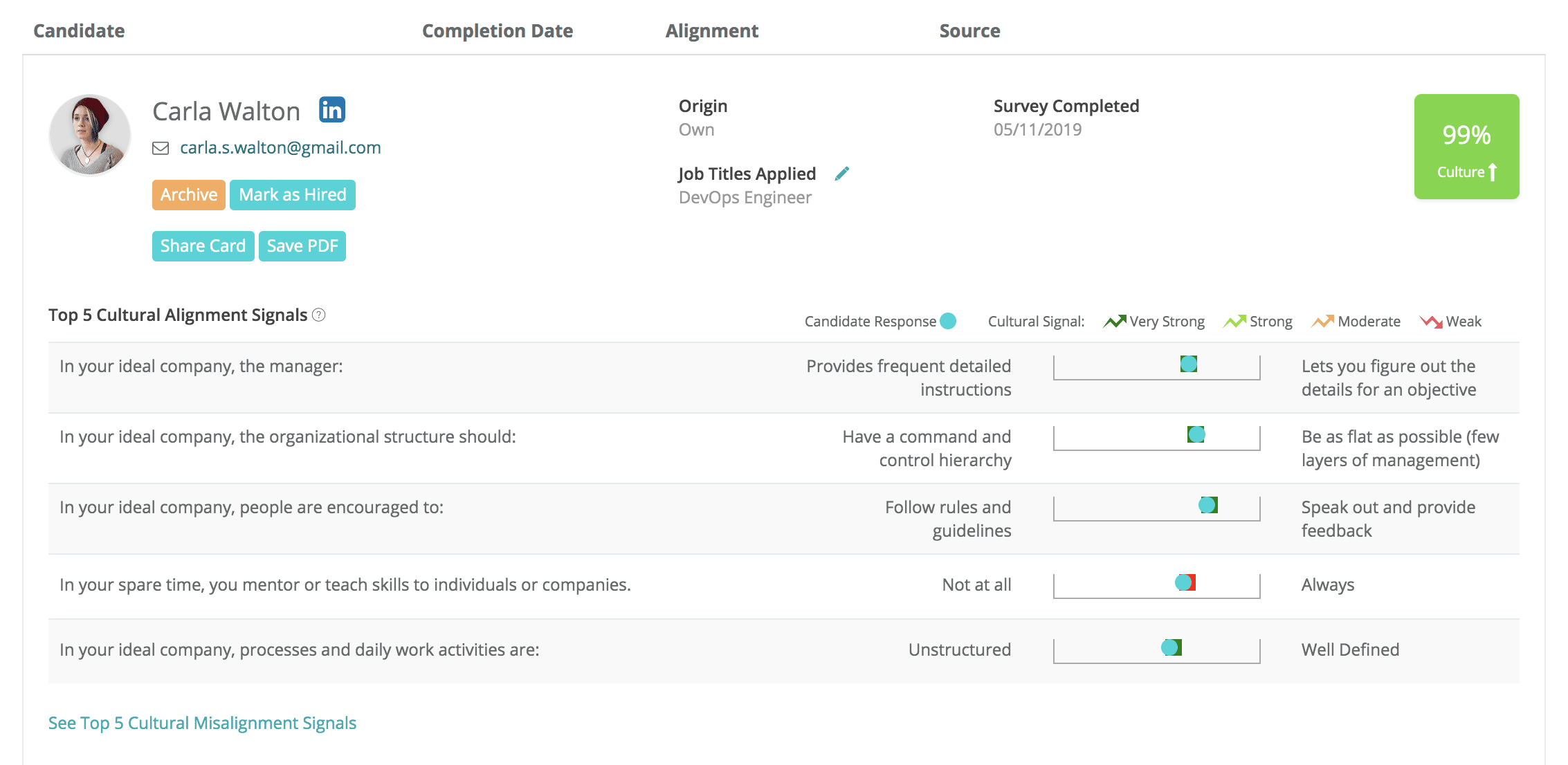The image size is (1568, 765).
Task: Click the Candidate Response legend dot
Action: 948,321
